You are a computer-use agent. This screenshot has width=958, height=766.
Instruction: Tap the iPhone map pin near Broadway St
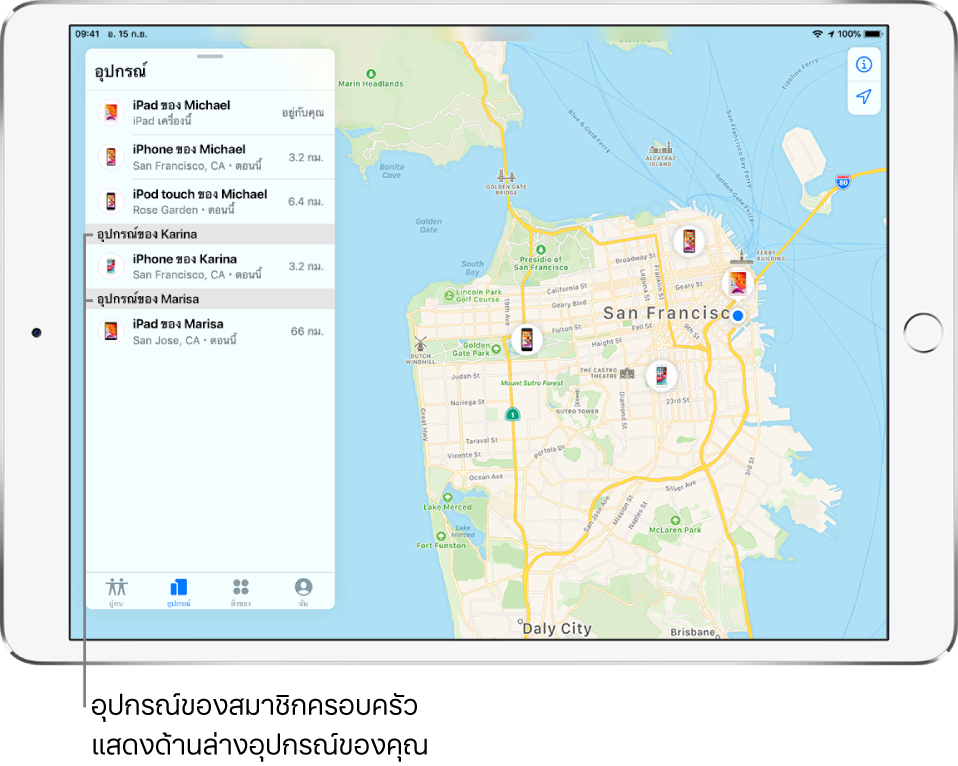[689, 241]
